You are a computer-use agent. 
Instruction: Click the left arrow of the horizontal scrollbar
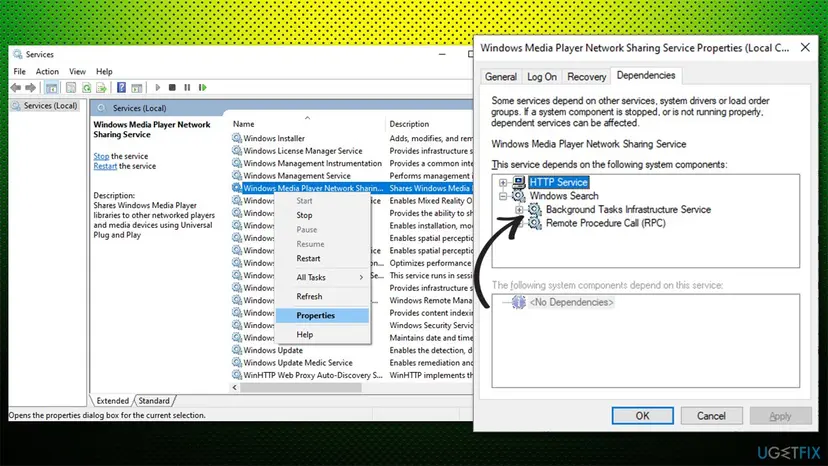(235, 387)
